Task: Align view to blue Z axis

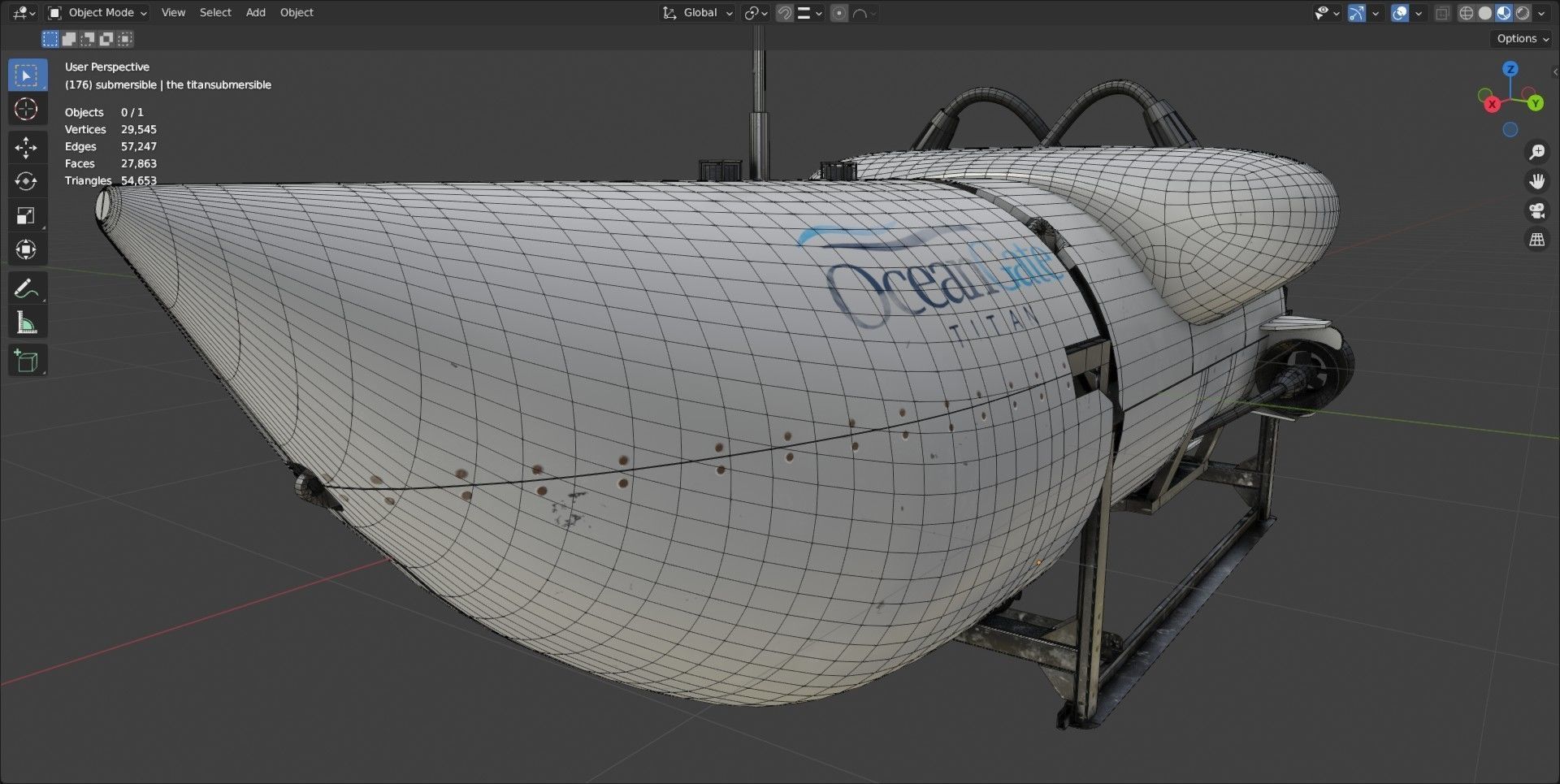Action: (1510, 69)
